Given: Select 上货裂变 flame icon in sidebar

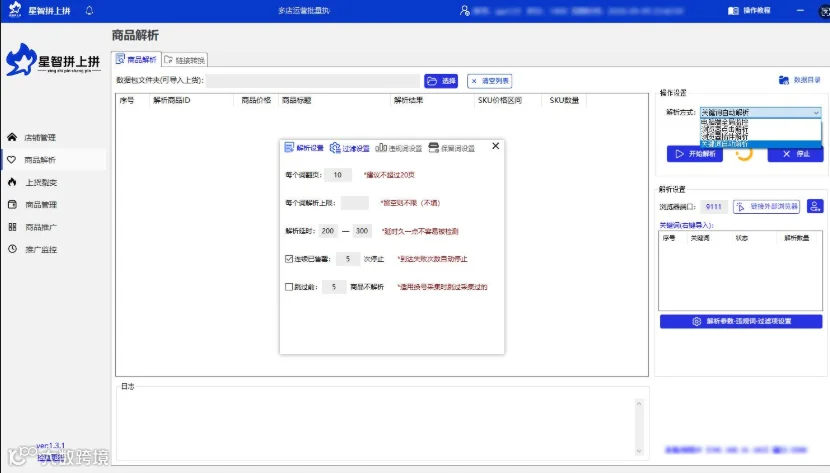Looking at the screenshot, I should click(12, 182).
